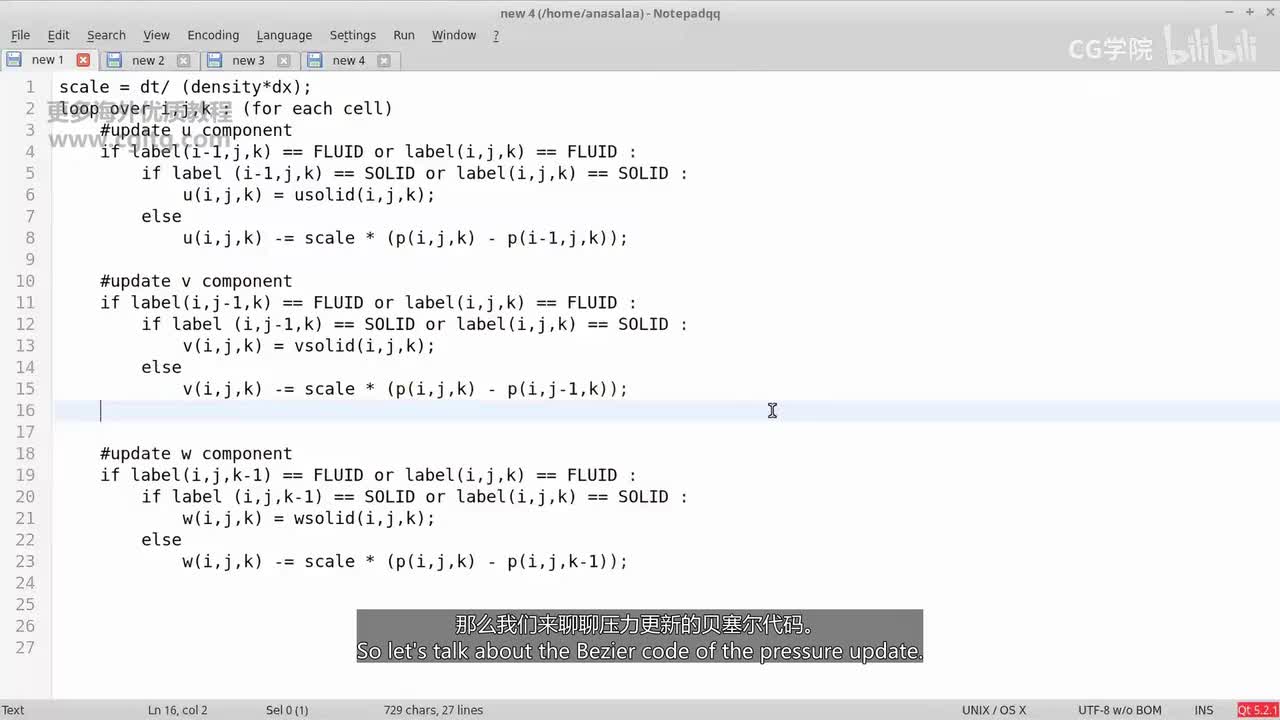Switch to the new 2 tab
The image size is (1280, 720).
click(148, 60)
